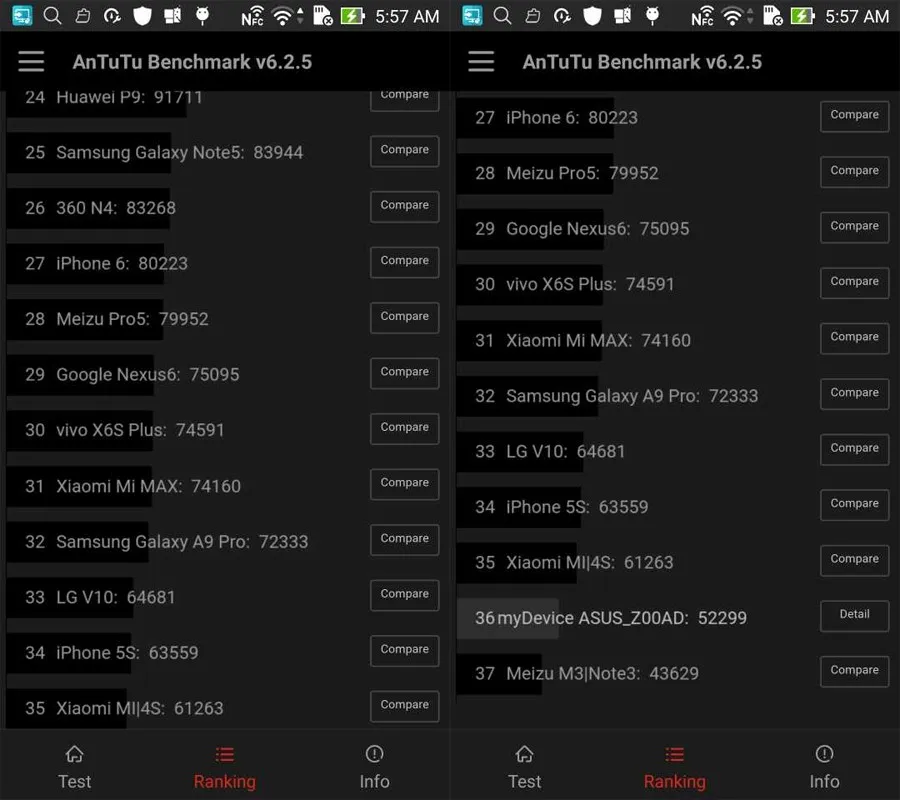The height and width of the screenshot is (800, 900).
Task: Compare with Google Nexus6 on left screen
Action: pyautogui.click(x=405, y=373)
